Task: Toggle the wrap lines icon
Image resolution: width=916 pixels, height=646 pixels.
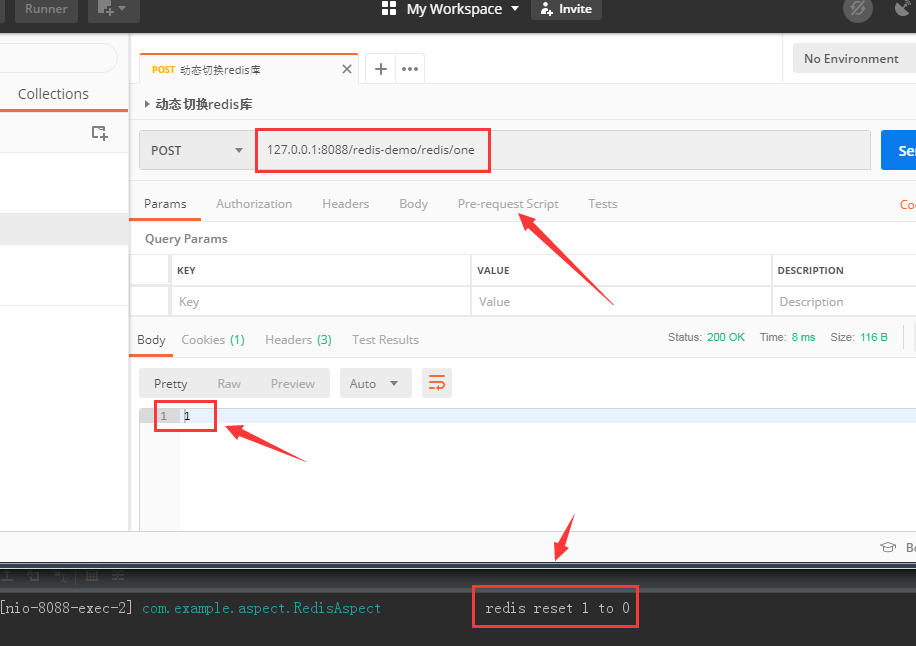Action: (x=437, y=384)
